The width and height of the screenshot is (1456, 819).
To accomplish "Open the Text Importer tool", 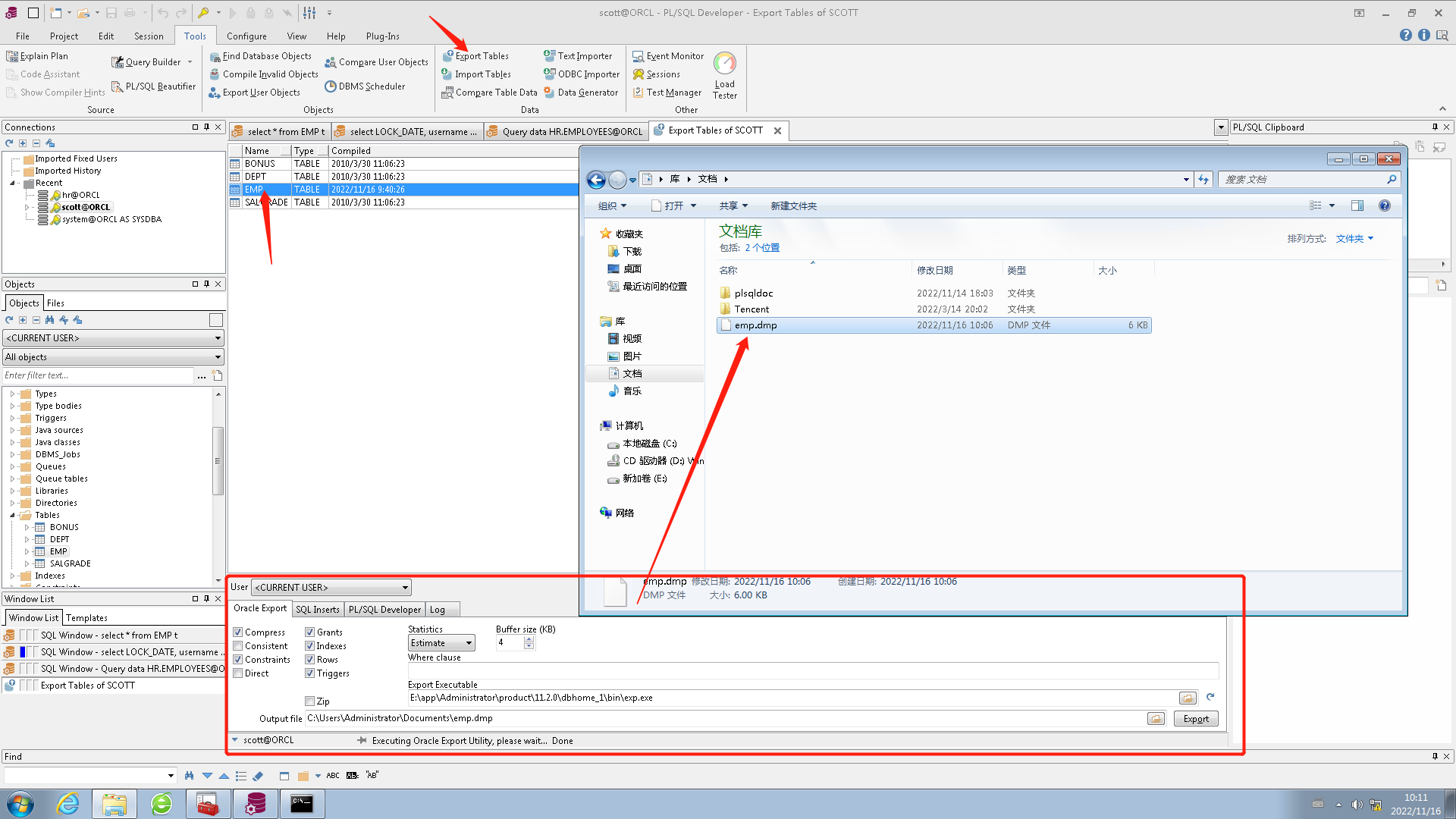I will tap(578, 55).
